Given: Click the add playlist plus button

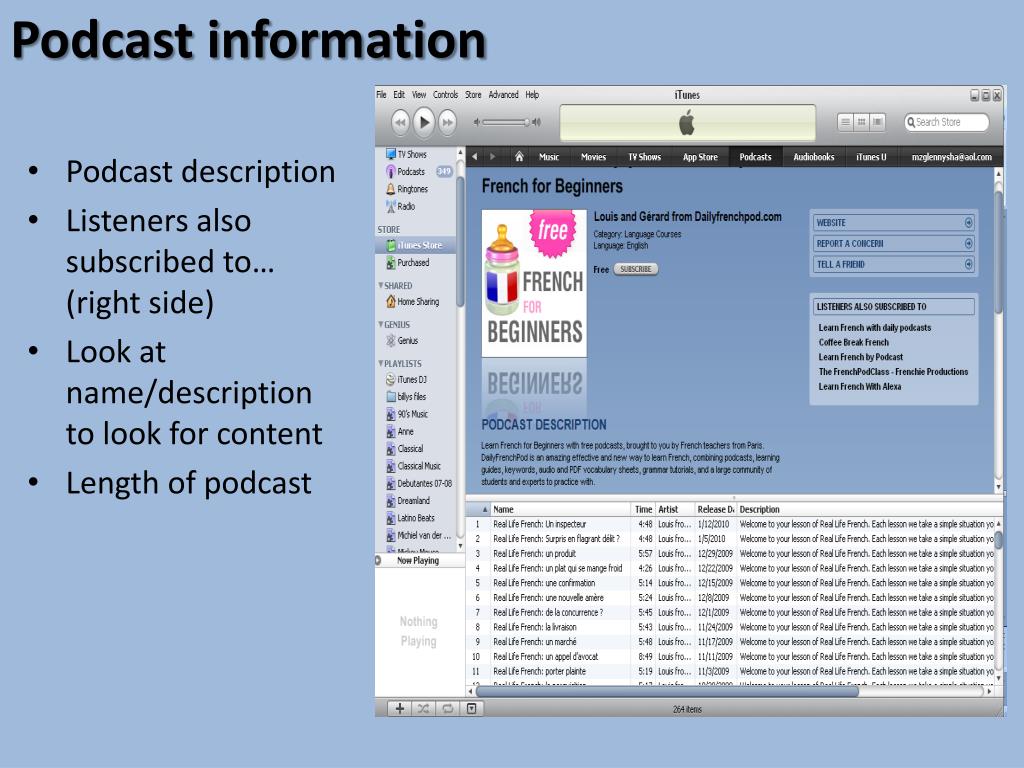Looking at the screenshot, I should (x=400, y=709).
